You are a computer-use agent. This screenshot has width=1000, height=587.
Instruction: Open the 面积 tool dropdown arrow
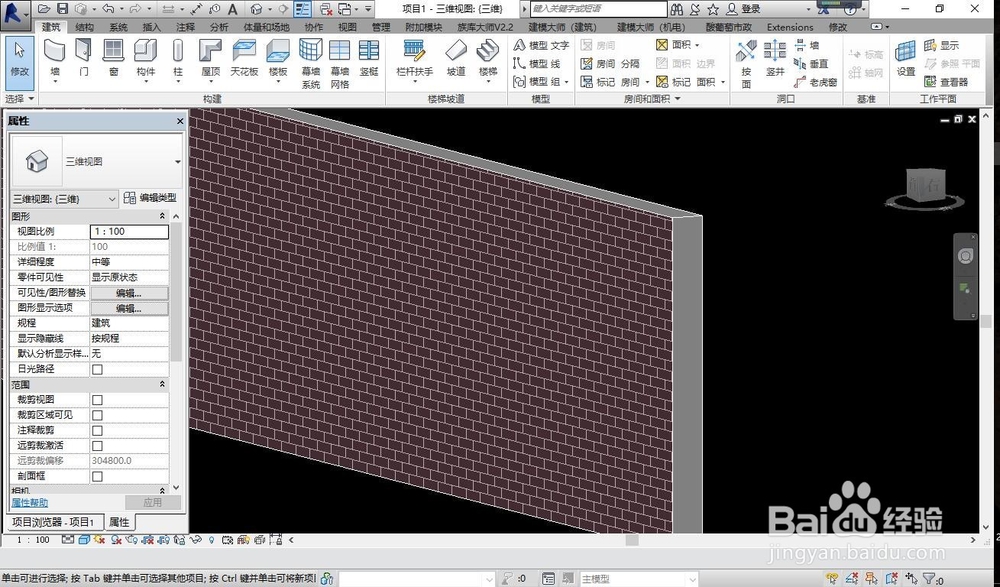(697, 45)
